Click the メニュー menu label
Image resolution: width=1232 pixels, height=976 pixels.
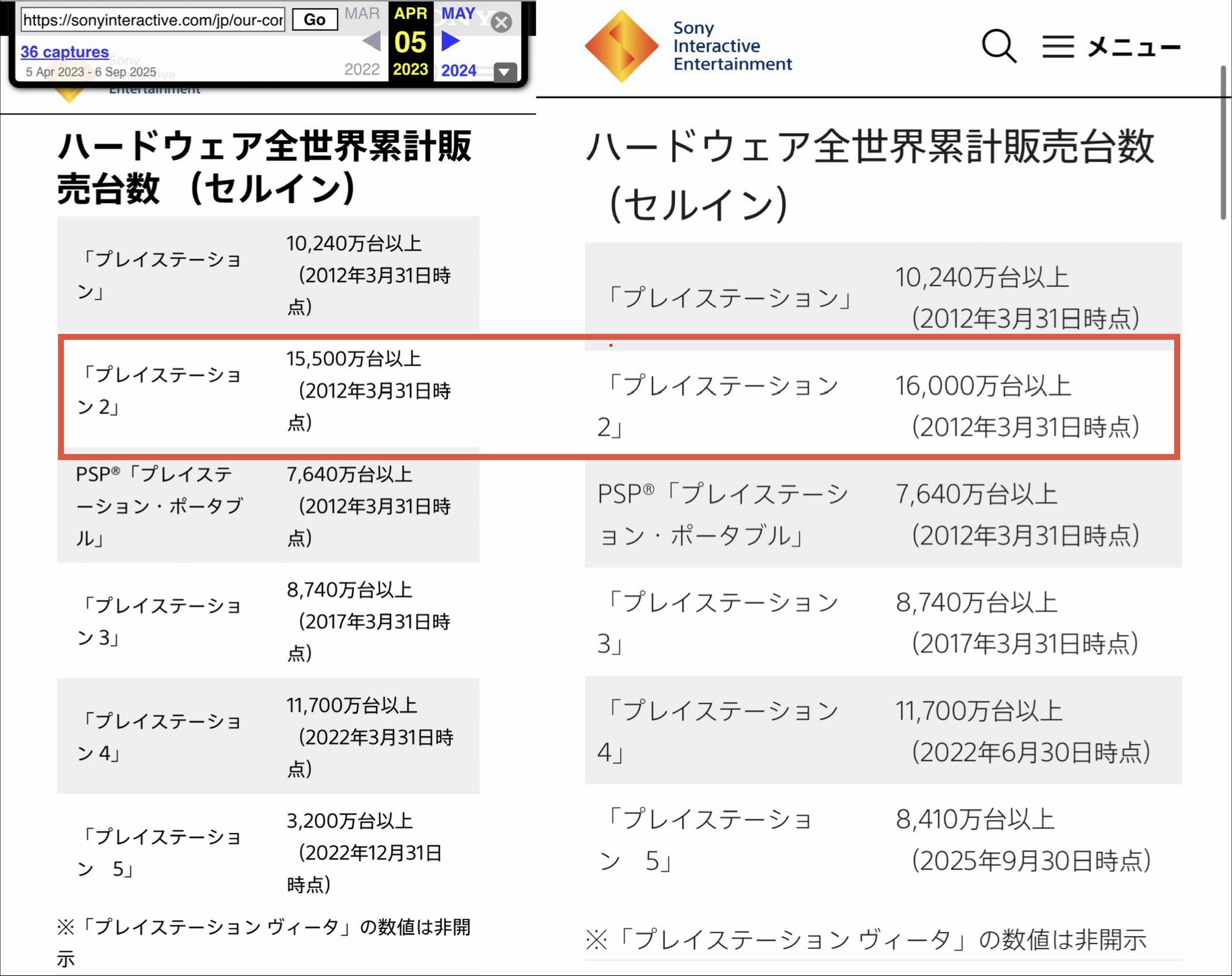[x=1134, y=46]
